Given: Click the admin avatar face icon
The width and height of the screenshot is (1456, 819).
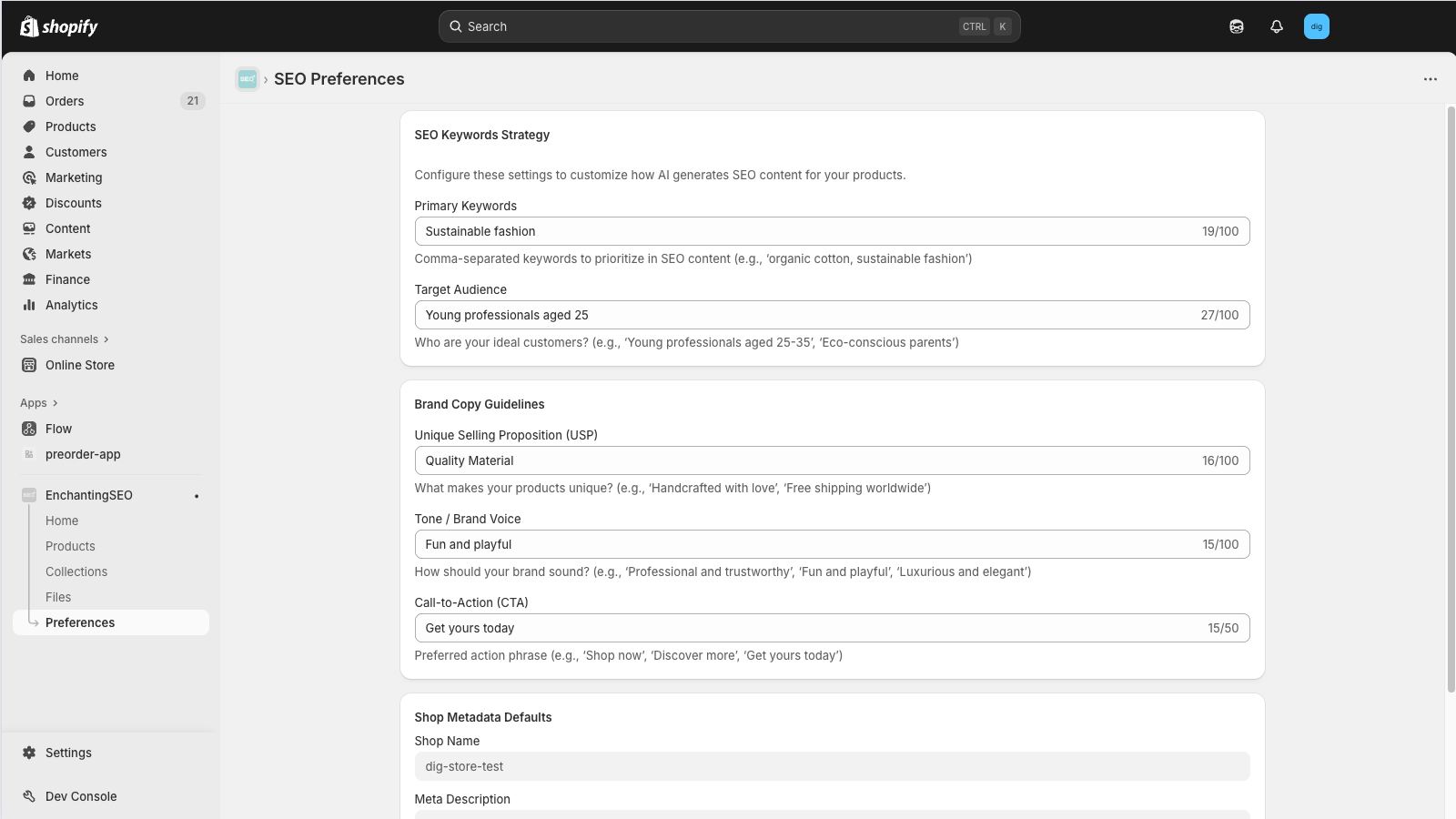Looking at the screenshot, I should click(1237, 26).
